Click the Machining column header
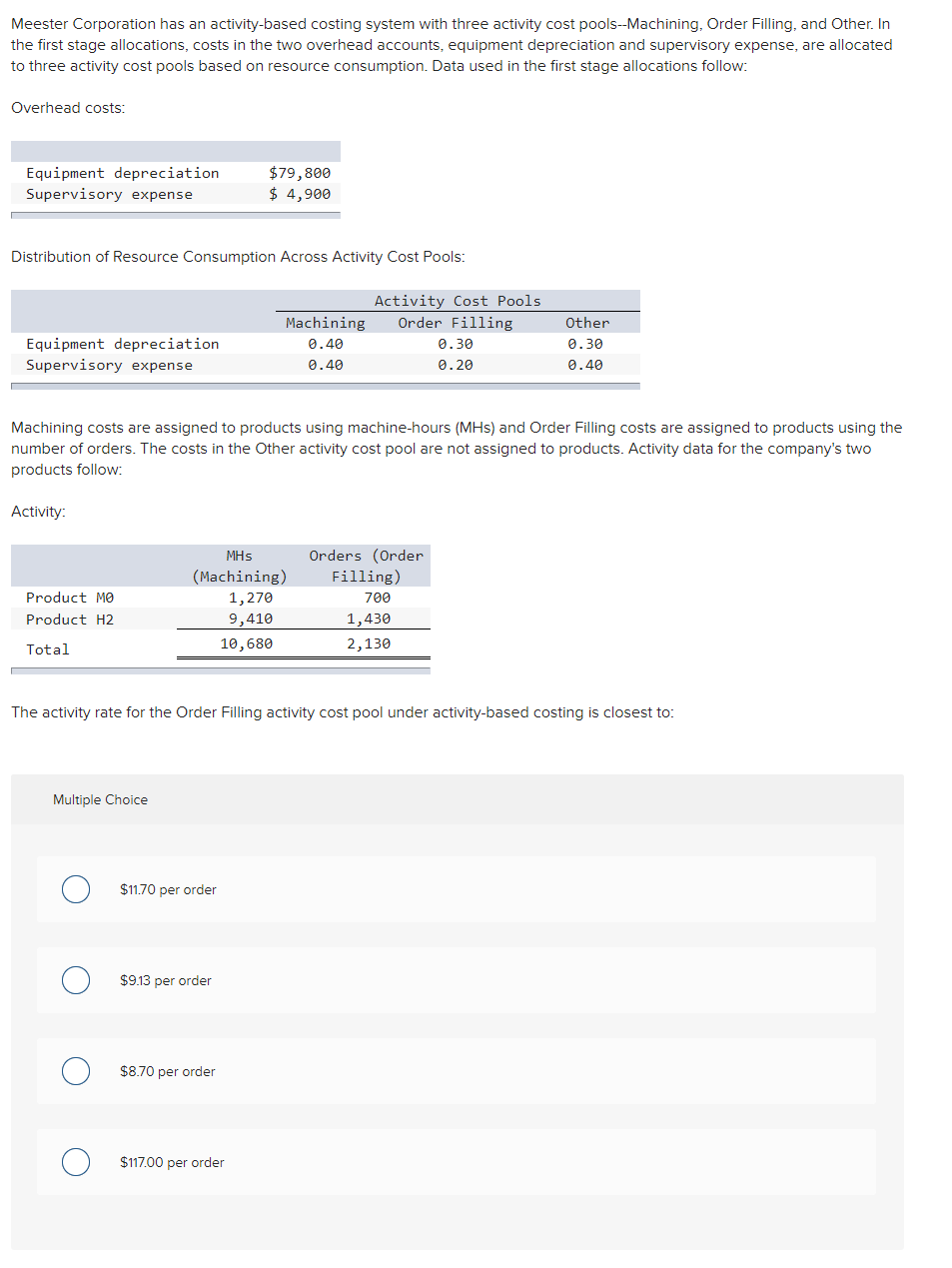Image resolution: width=952 pixels, height=1268 pixels. pos(324,322)
